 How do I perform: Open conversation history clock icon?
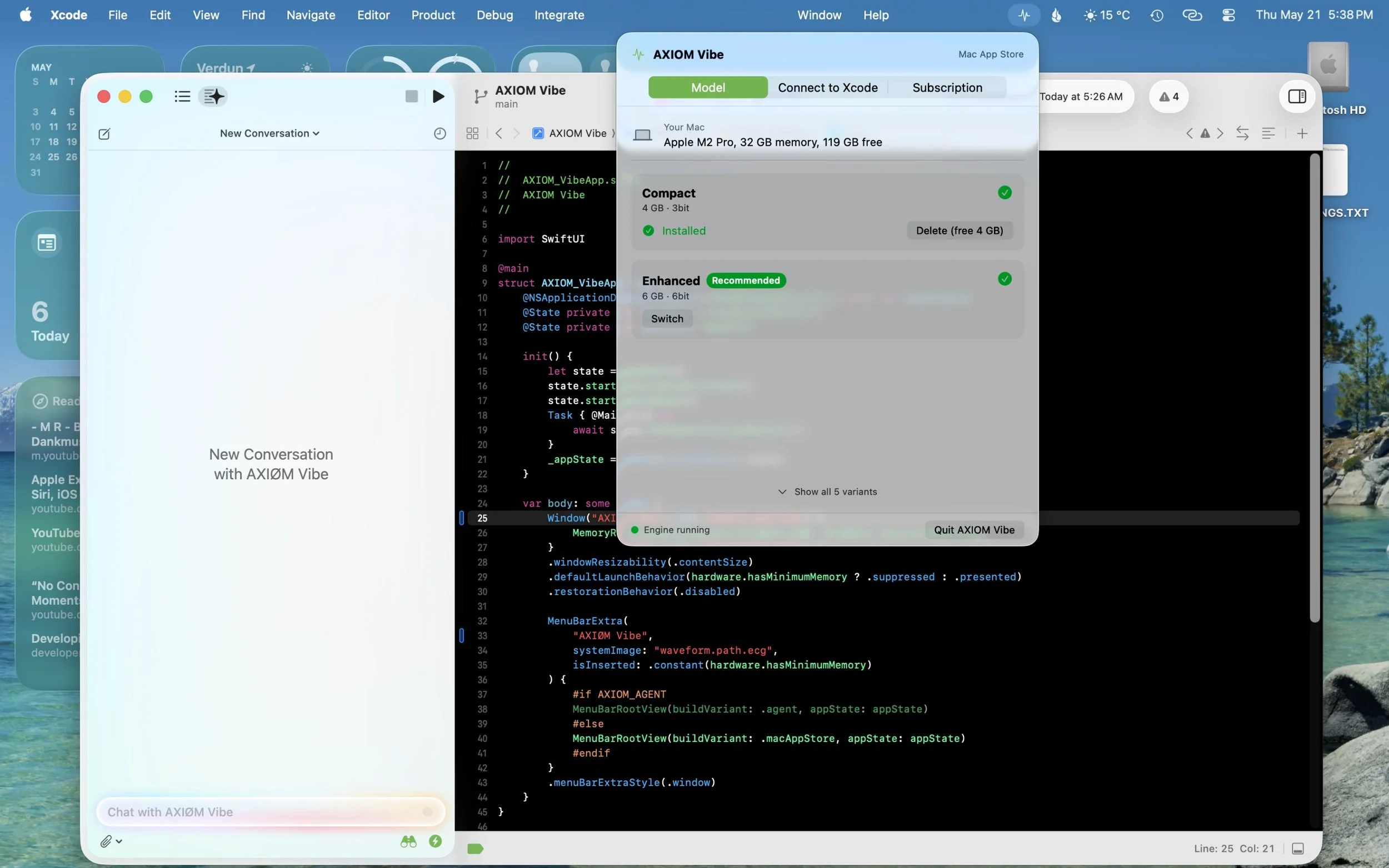(439, 134)
